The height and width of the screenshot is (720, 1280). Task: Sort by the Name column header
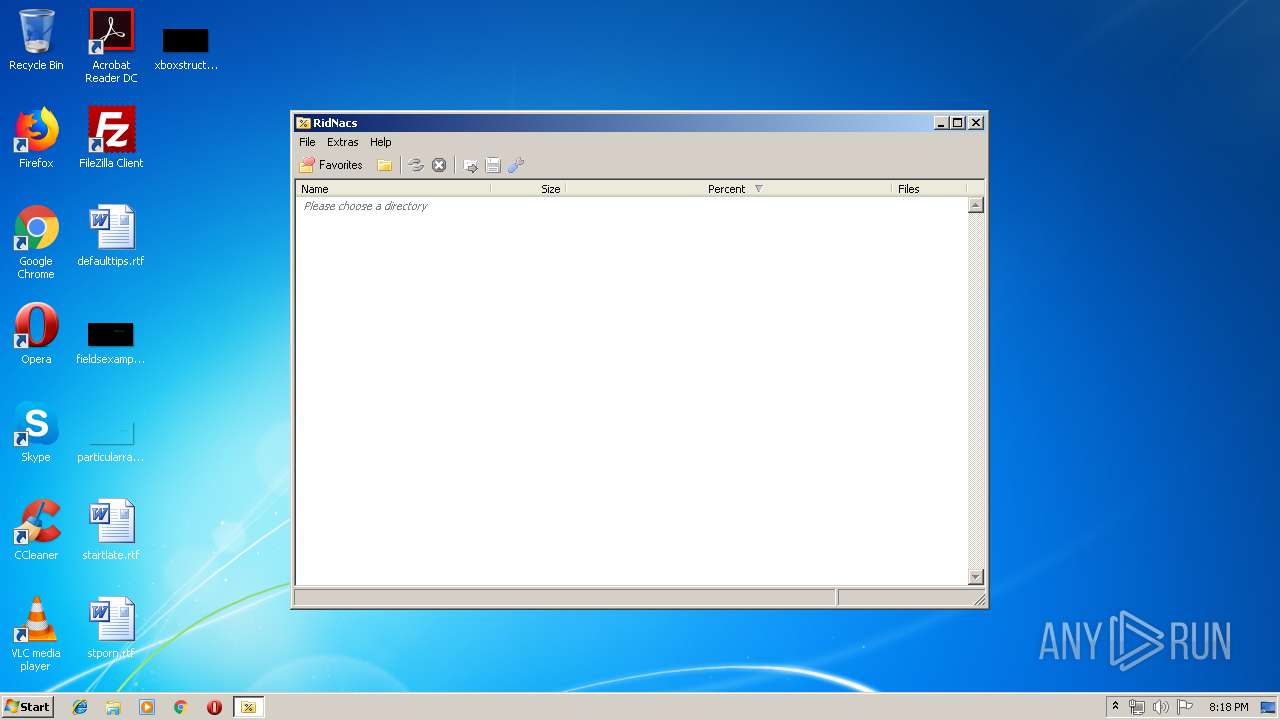click(393, 189)
